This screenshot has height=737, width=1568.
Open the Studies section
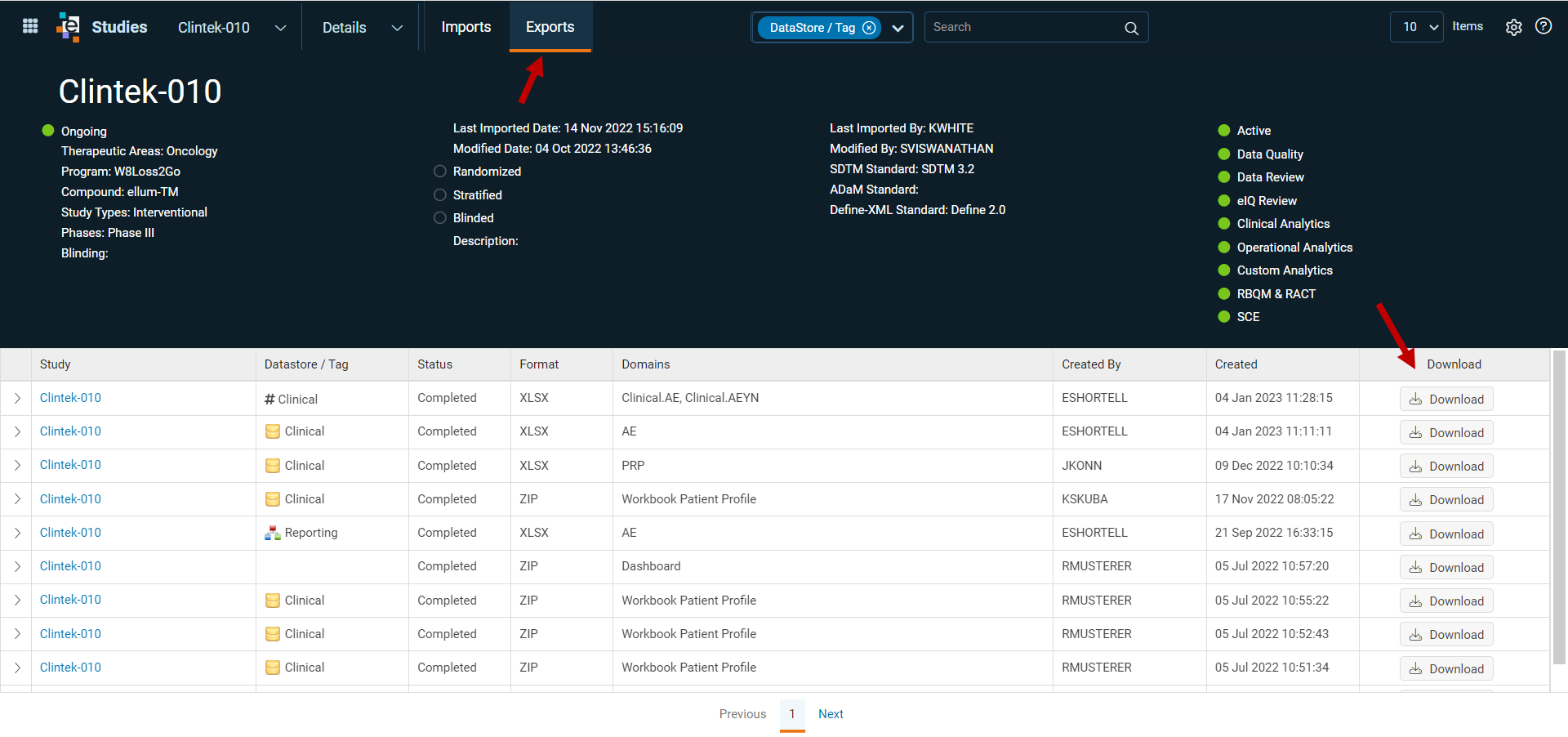[x=119, y=27]
